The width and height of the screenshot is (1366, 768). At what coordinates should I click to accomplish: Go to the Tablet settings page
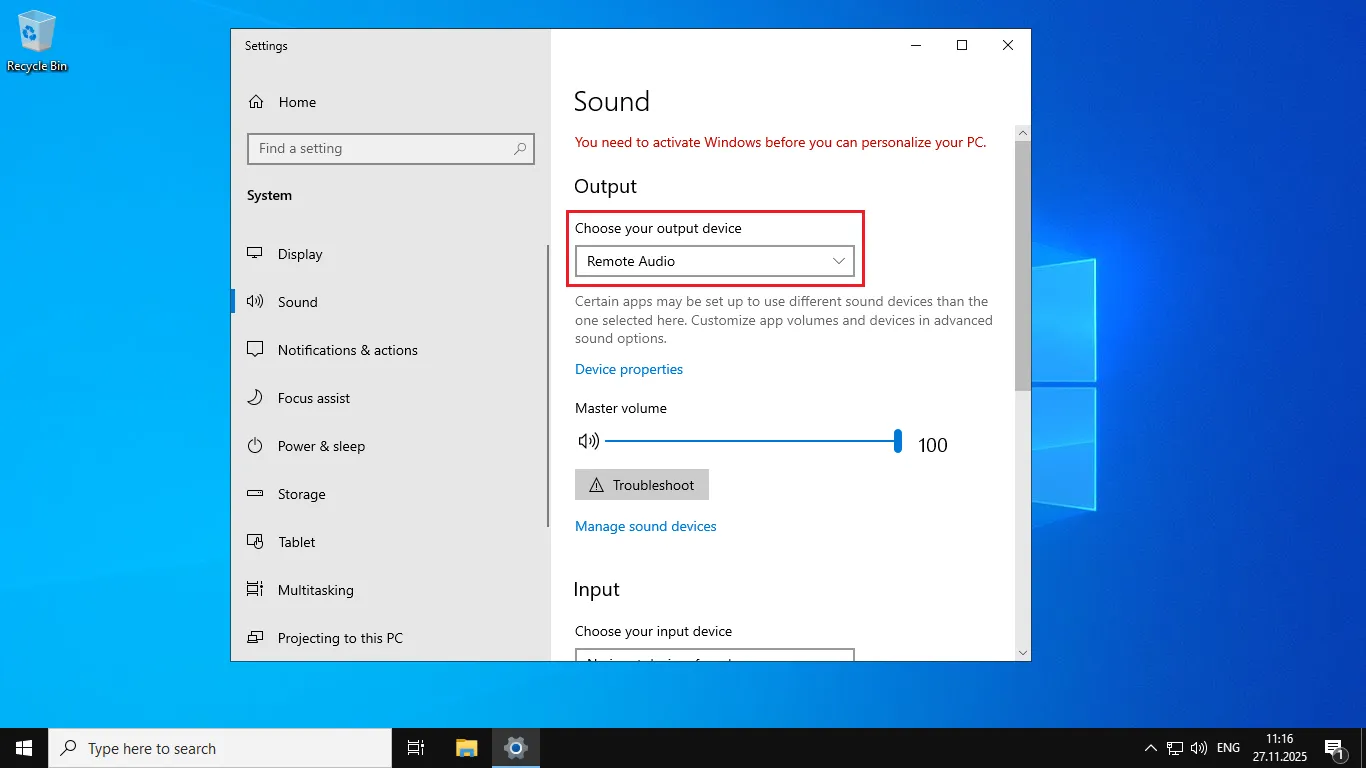296,542
